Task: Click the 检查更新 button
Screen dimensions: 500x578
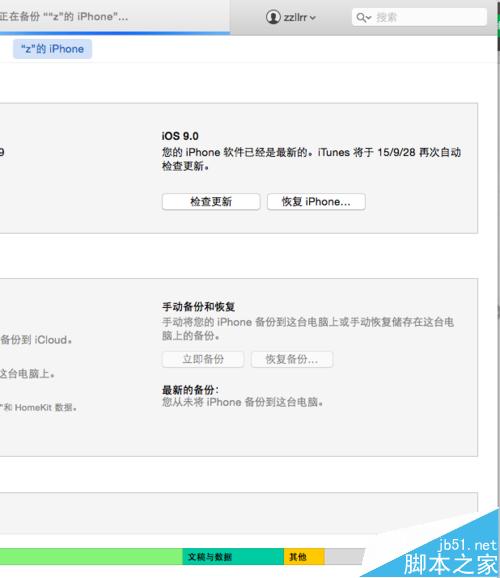Action: (x=211, y=202)
